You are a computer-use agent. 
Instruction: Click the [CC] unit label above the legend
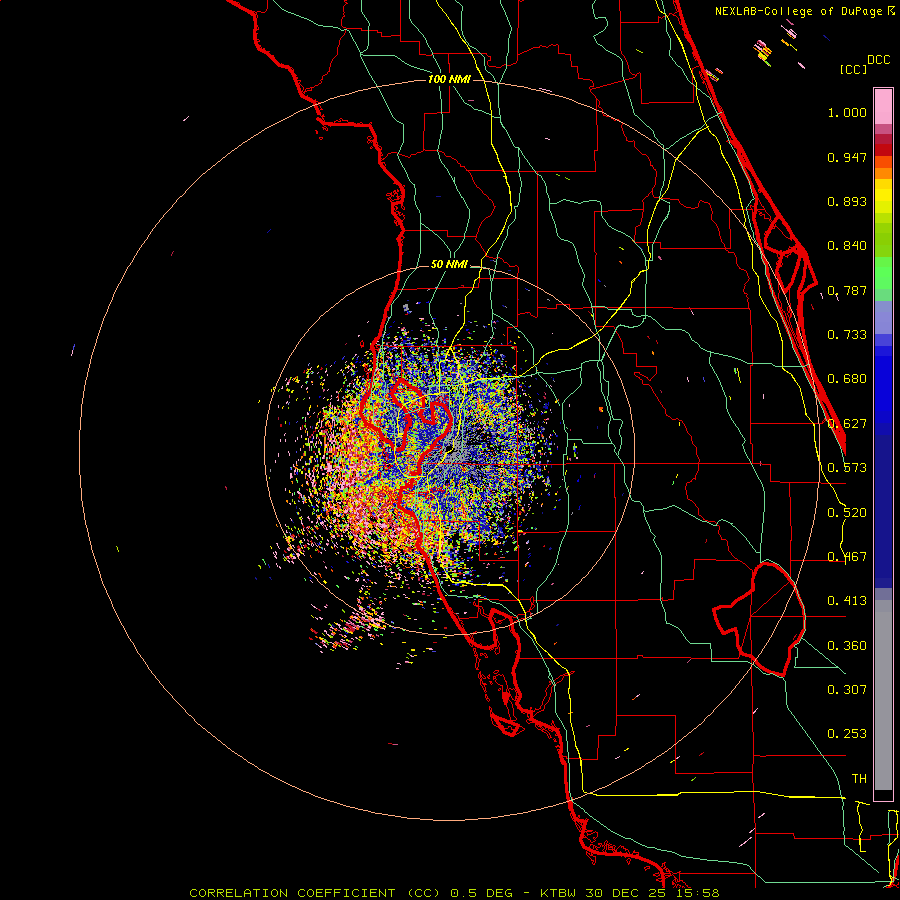pos(854,69)
